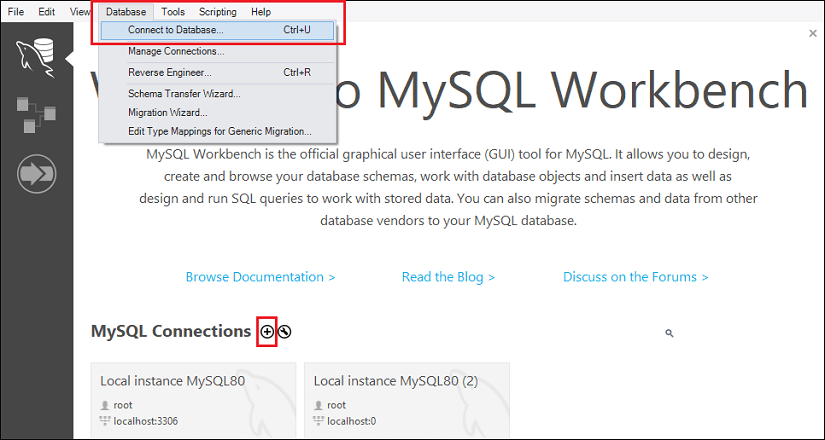Follow the Browse Documentation link

260,277
